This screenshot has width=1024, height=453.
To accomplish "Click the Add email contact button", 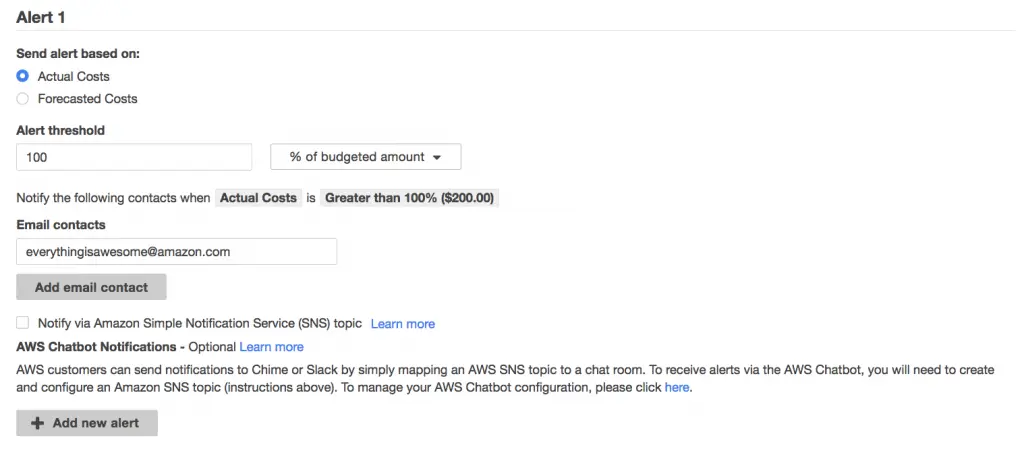I will 91,287.
